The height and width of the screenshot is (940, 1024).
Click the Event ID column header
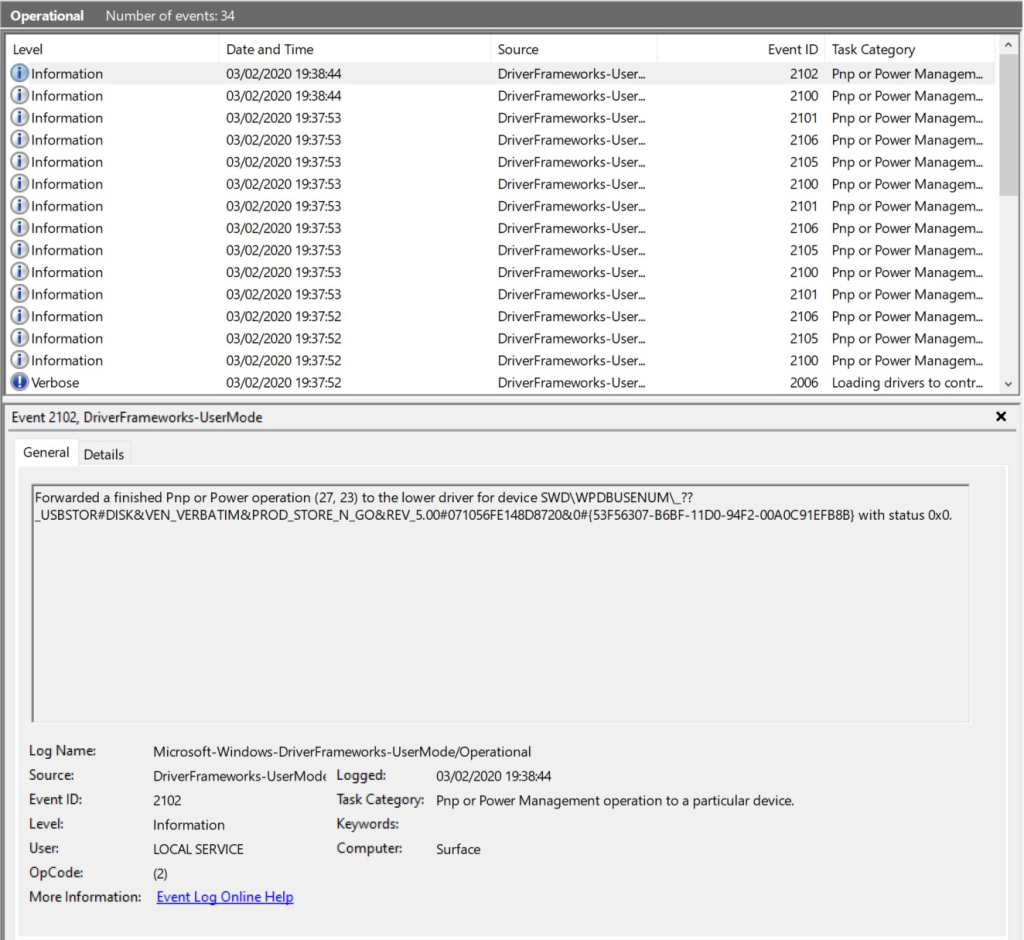[x=790, y=49]
